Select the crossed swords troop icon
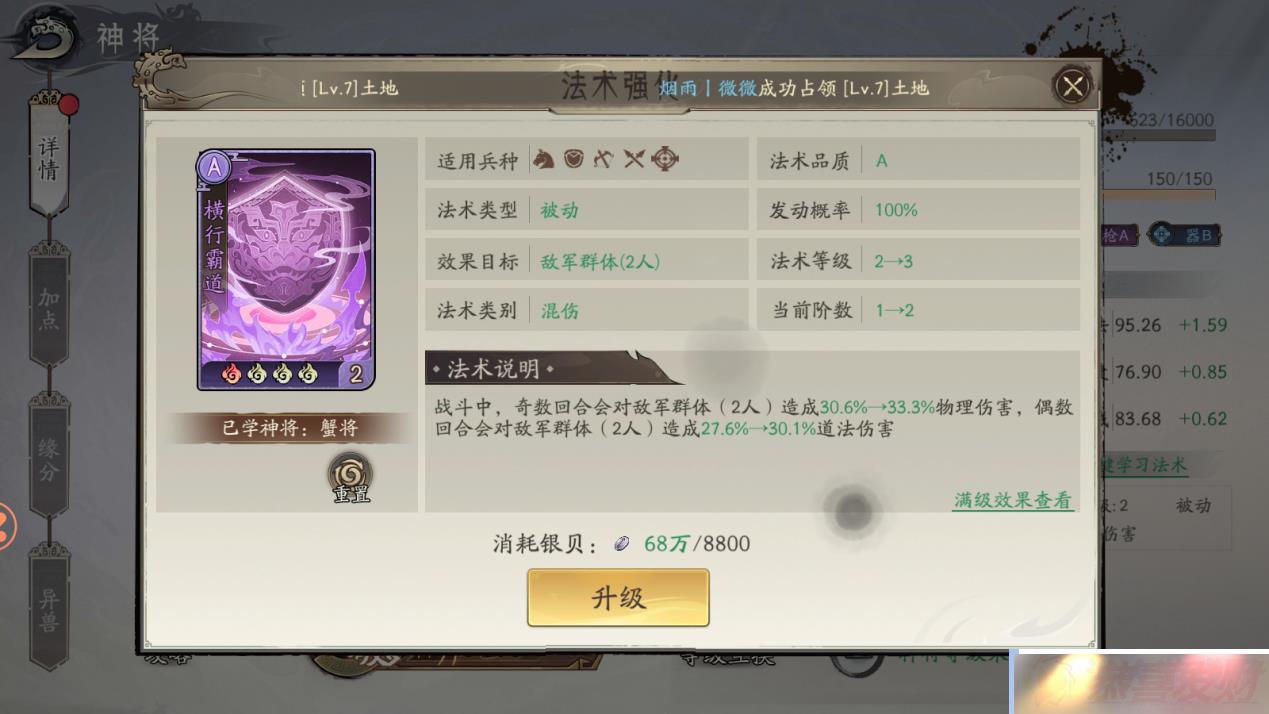The width and height of the screenshot is (1269, 714). (633, 159)
